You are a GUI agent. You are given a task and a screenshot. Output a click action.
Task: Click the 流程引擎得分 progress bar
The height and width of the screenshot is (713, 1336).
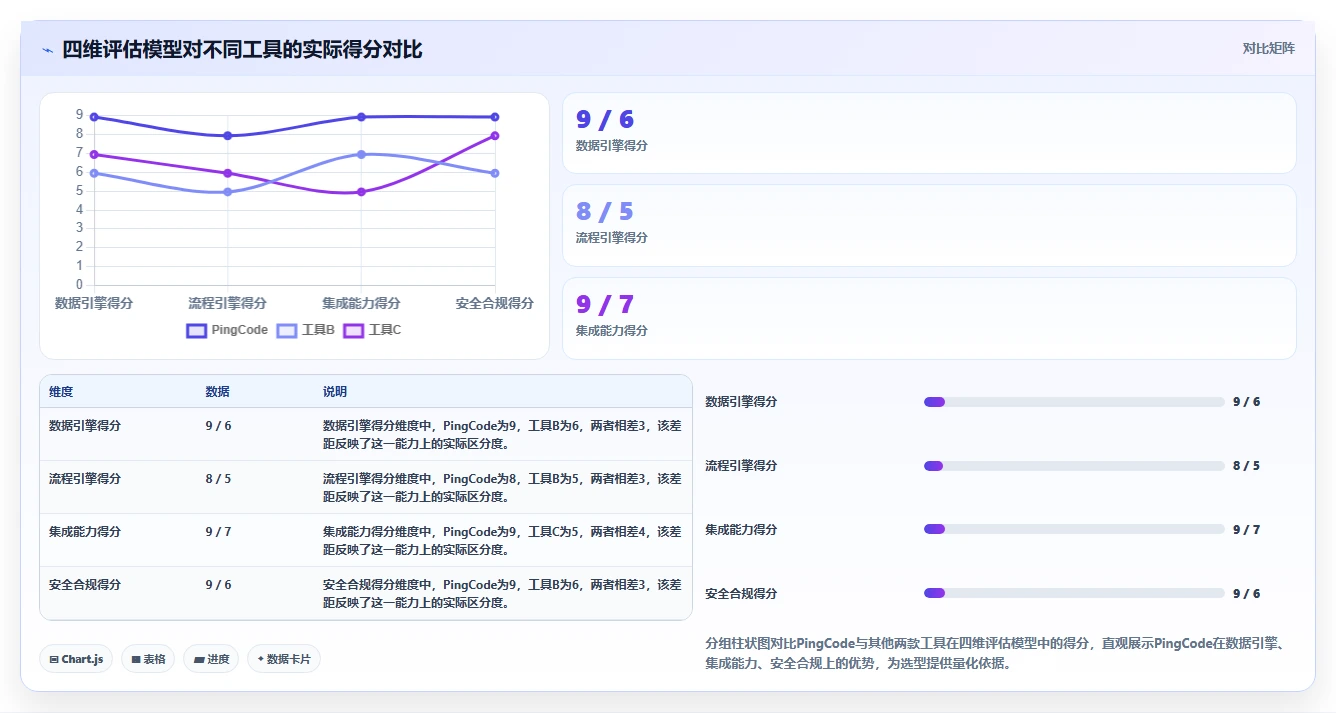tap(1074, 466)
